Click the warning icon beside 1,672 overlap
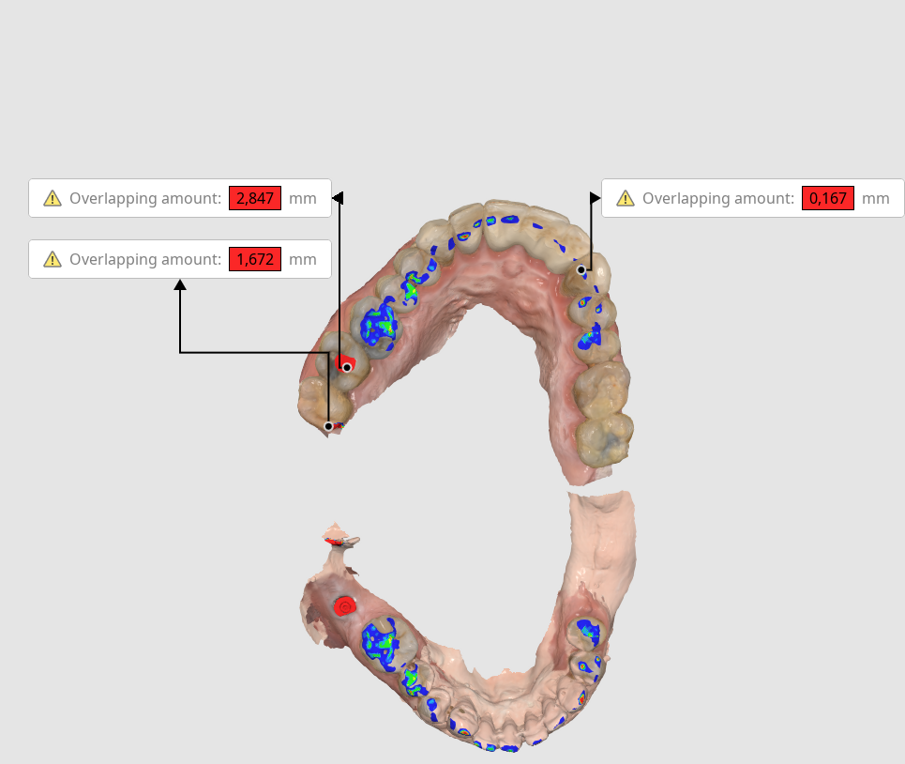This screenshot has width=905, height=764. [x=52, y=260]
